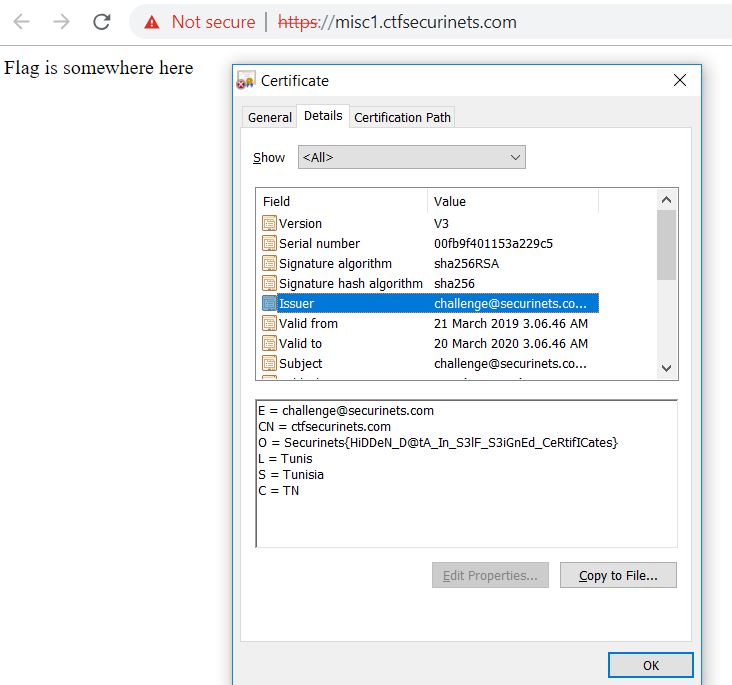This screenshot has height=685, width=732.
Task: Reload the page with the refresh icon
Action: coord(101,21)
